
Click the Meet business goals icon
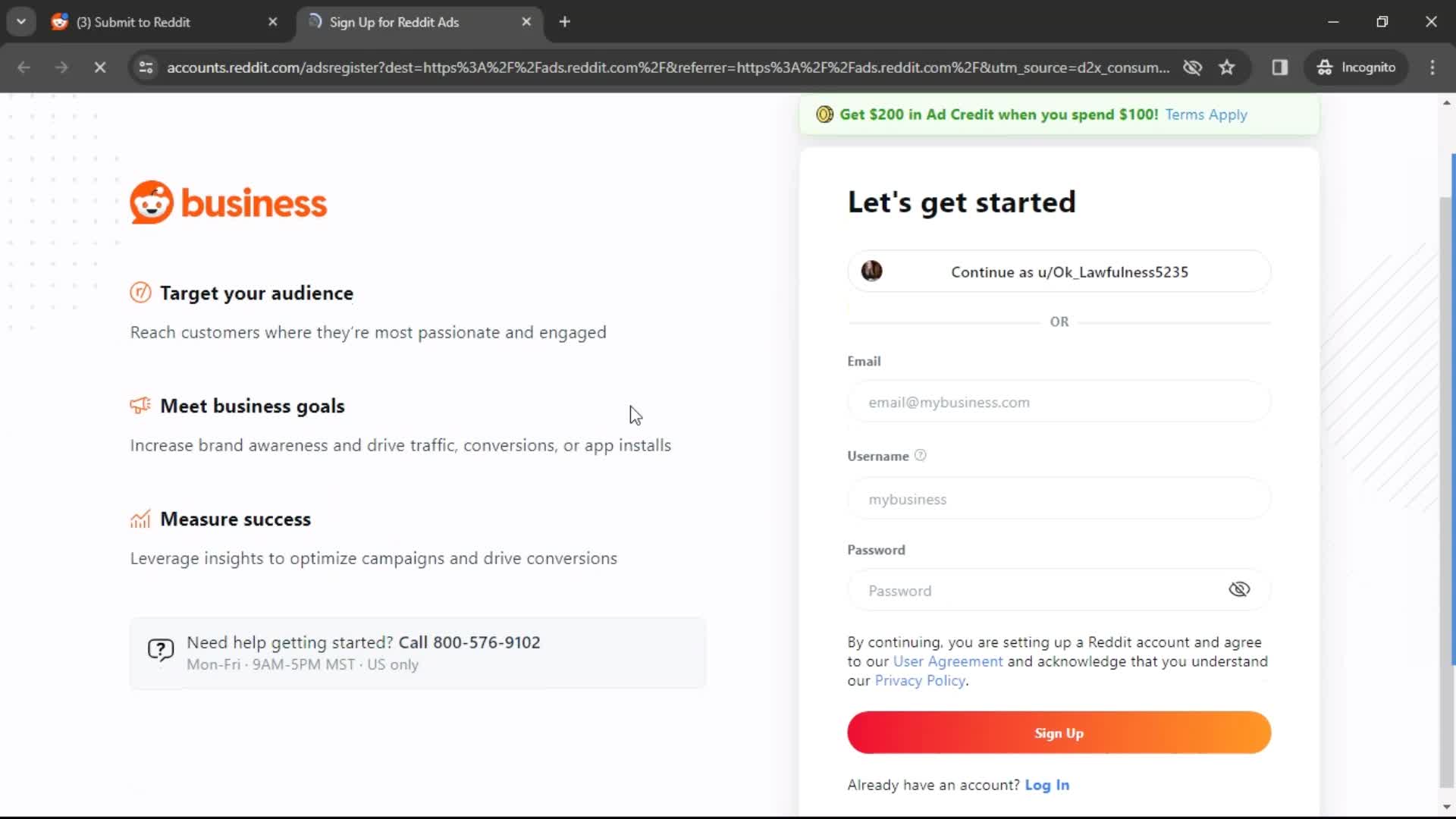coord(140,405)
